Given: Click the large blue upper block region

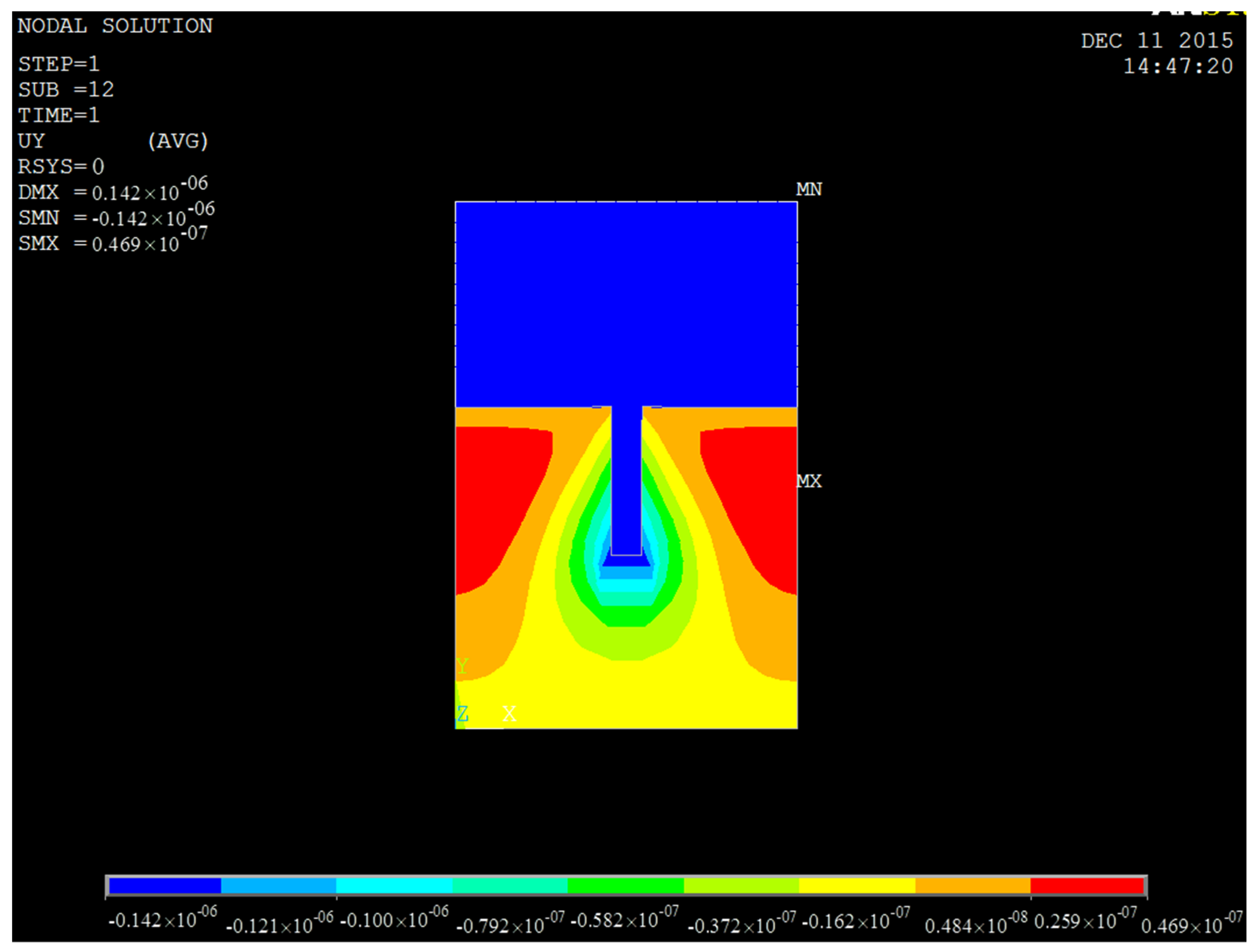Looking at the screenshot, I should pos(626,304).
